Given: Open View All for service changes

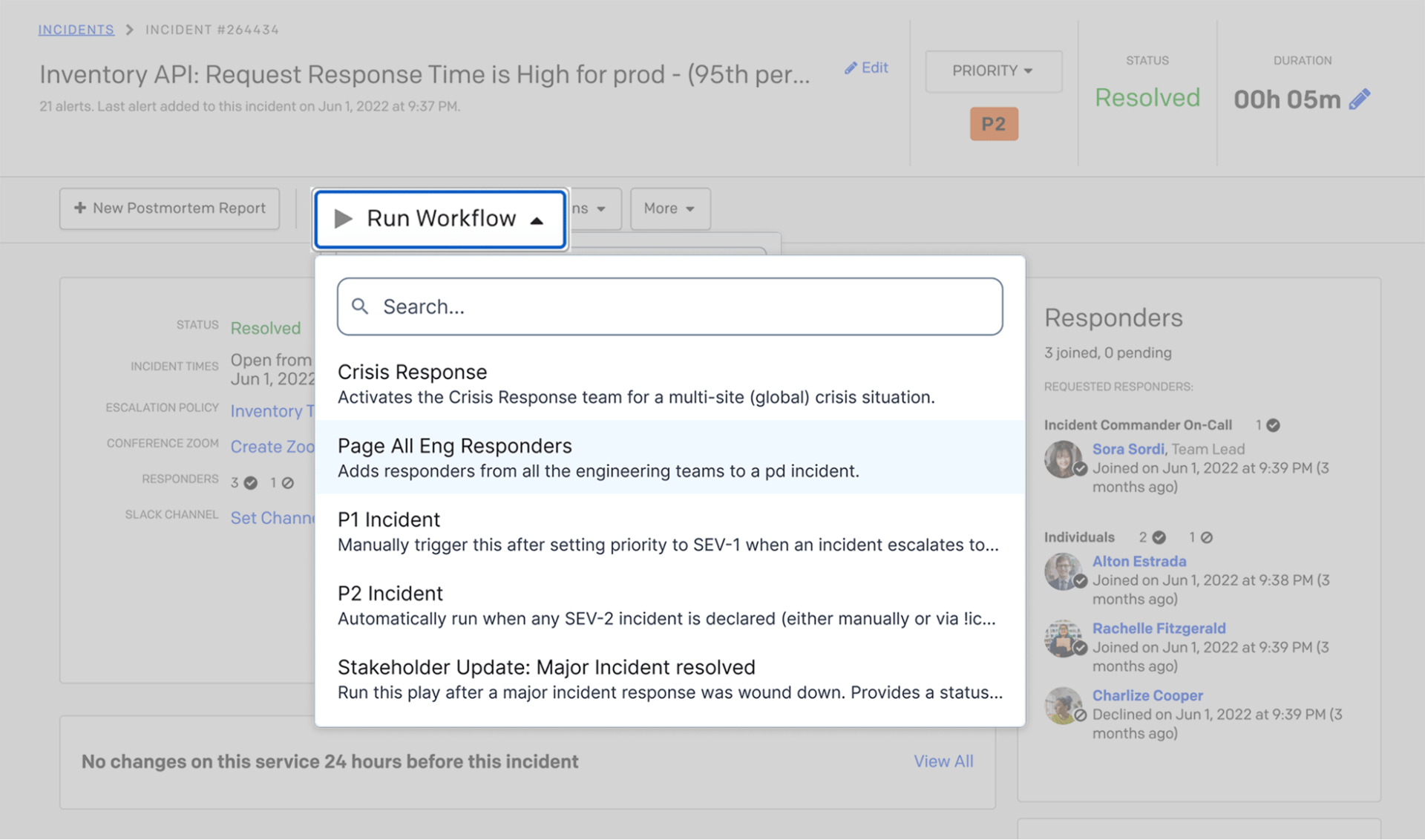Looking at the screenshot, I should 943,761.
